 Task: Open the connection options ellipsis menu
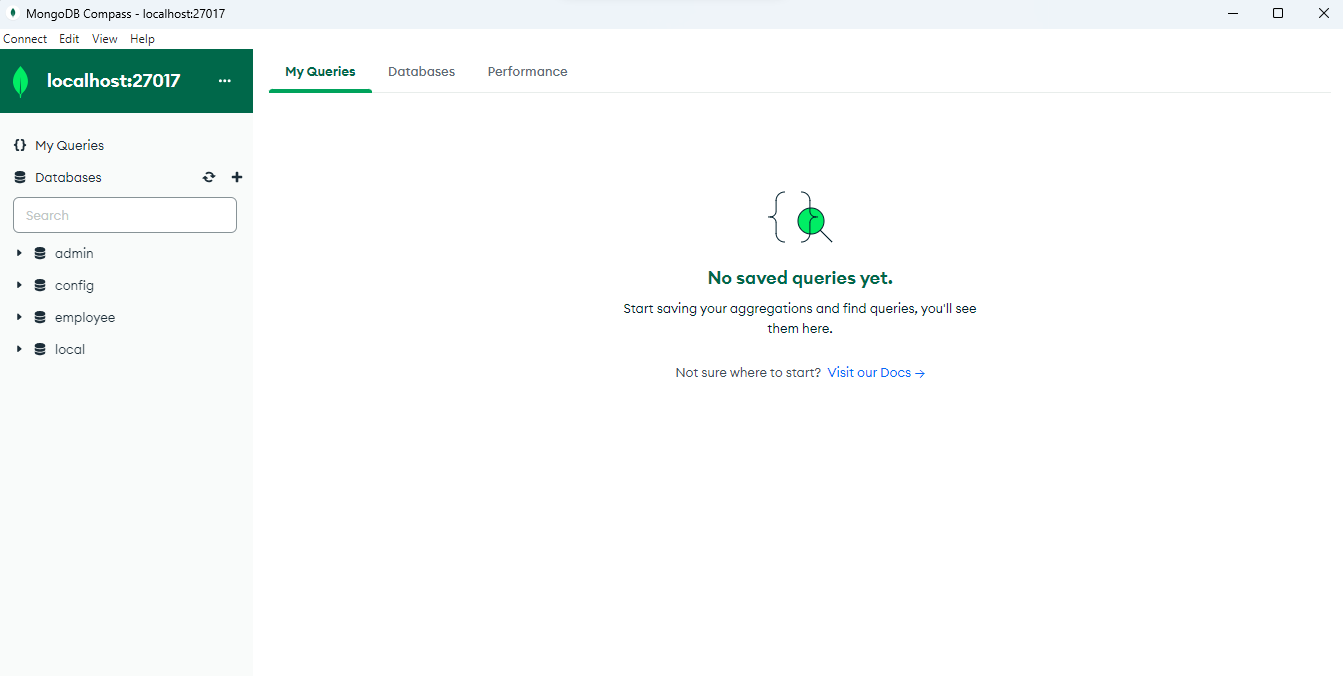225,81
